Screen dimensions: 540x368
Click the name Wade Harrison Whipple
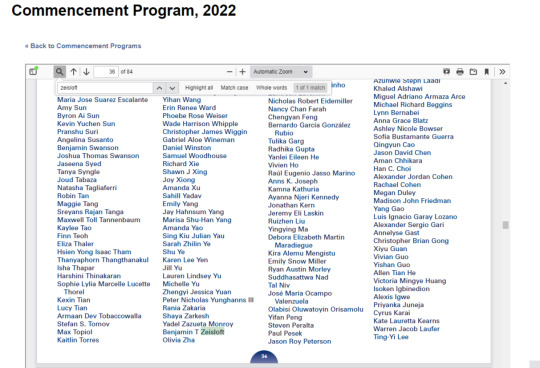point(200,124)
